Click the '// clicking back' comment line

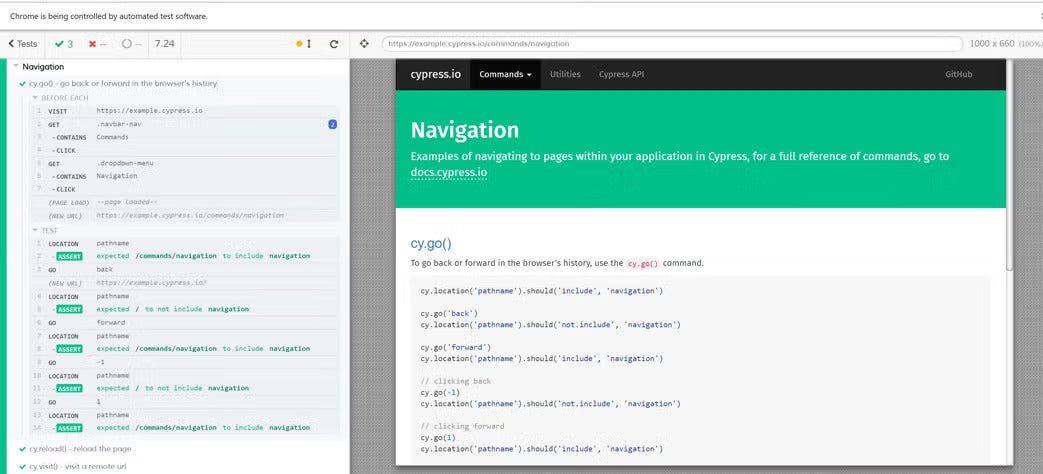coord(456,381)
